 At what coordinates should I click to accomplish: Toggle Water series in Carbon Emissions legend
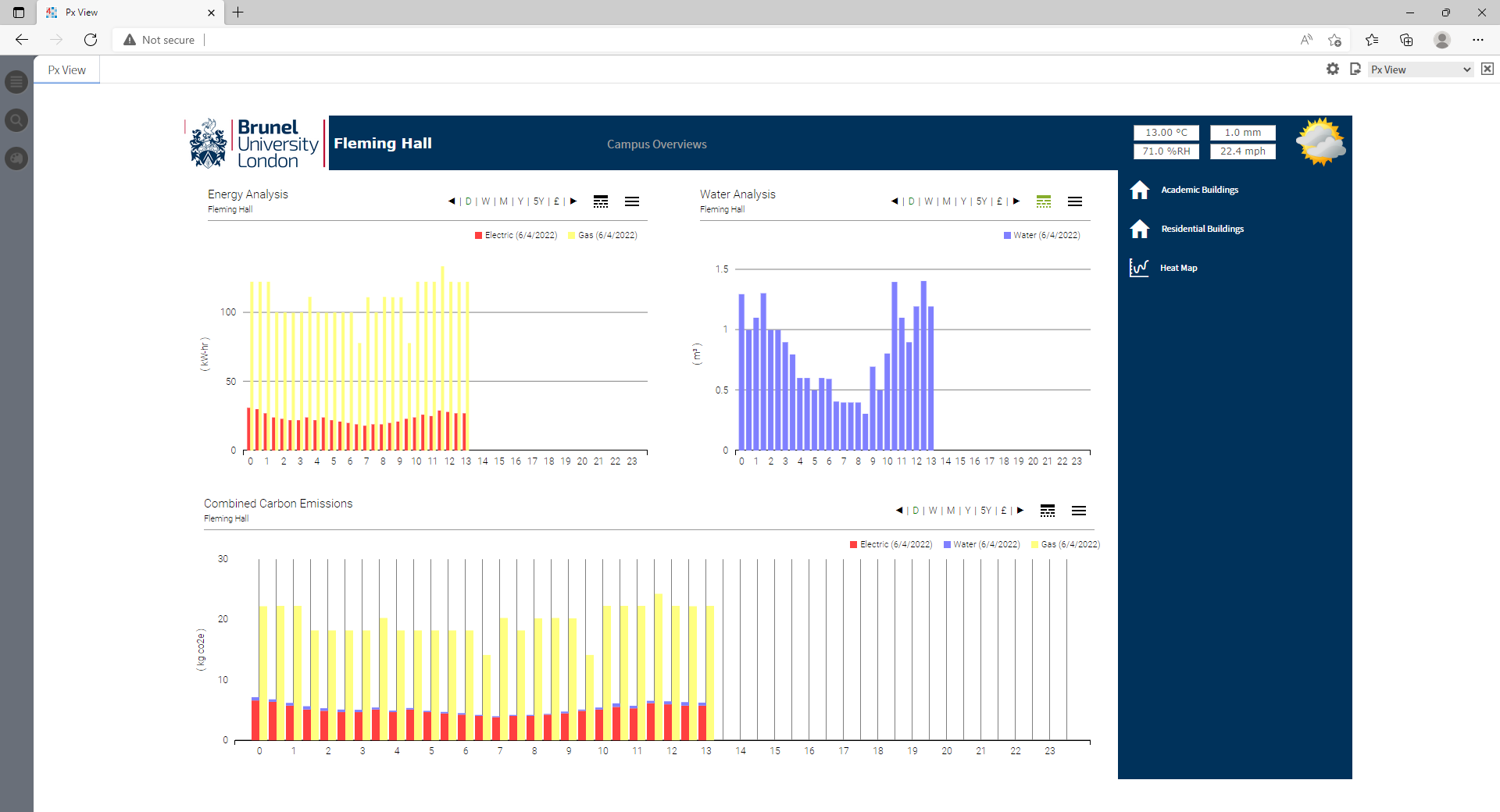[x=981, y=544]
